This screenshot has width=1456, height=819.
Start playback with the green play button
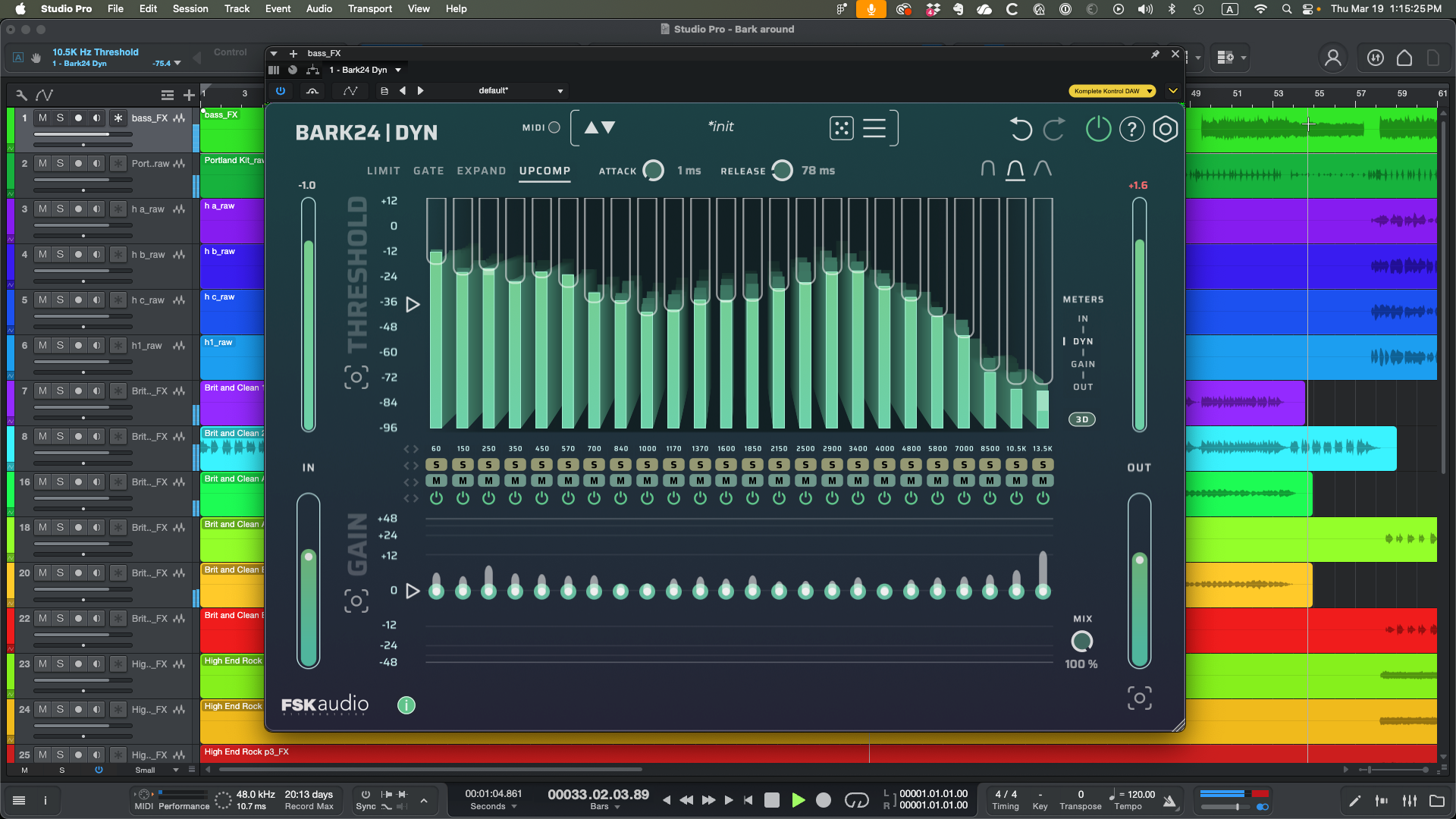(798, 800)
